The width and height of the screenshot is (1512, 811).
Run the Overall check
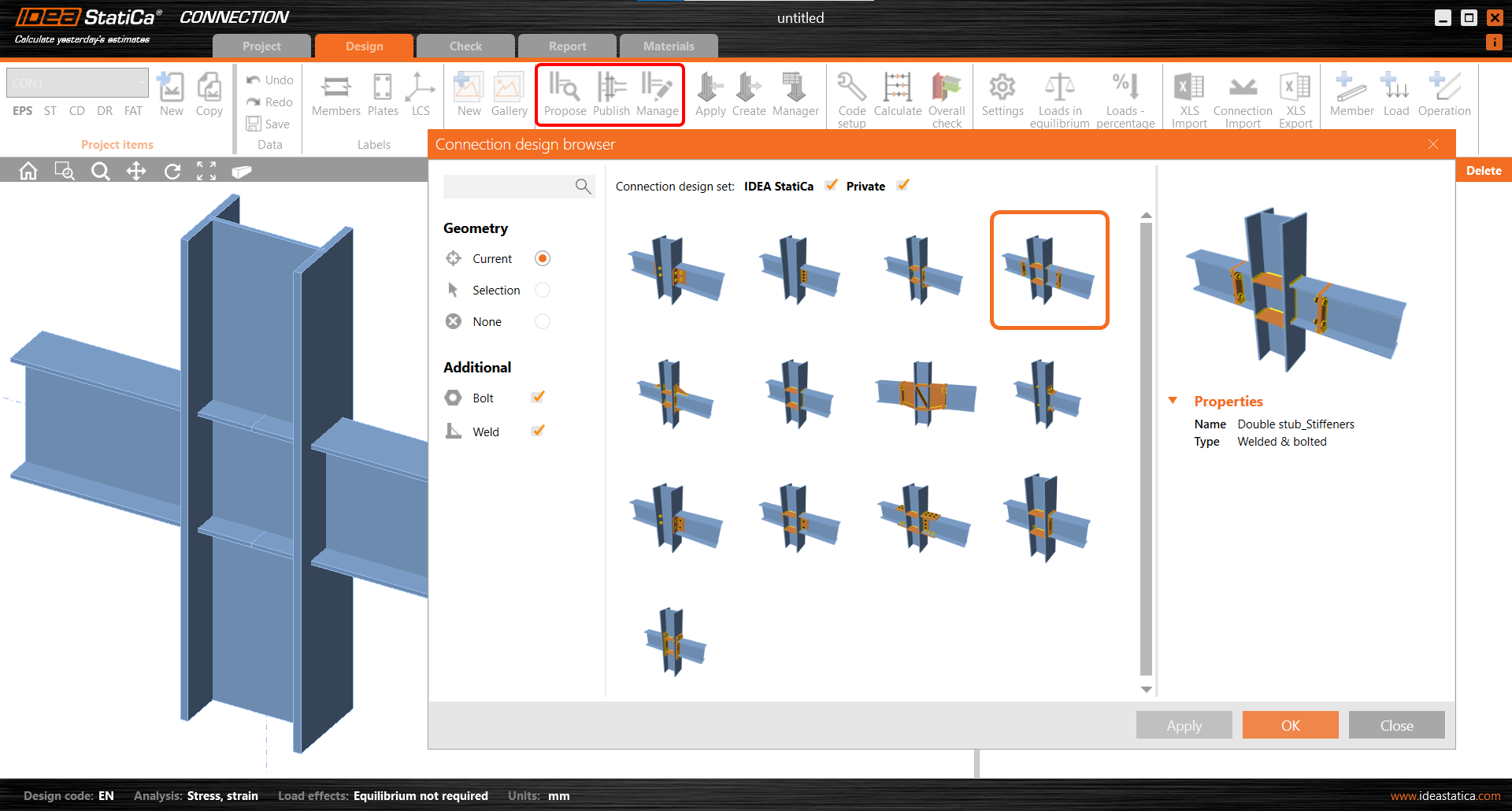coord(947,96)
